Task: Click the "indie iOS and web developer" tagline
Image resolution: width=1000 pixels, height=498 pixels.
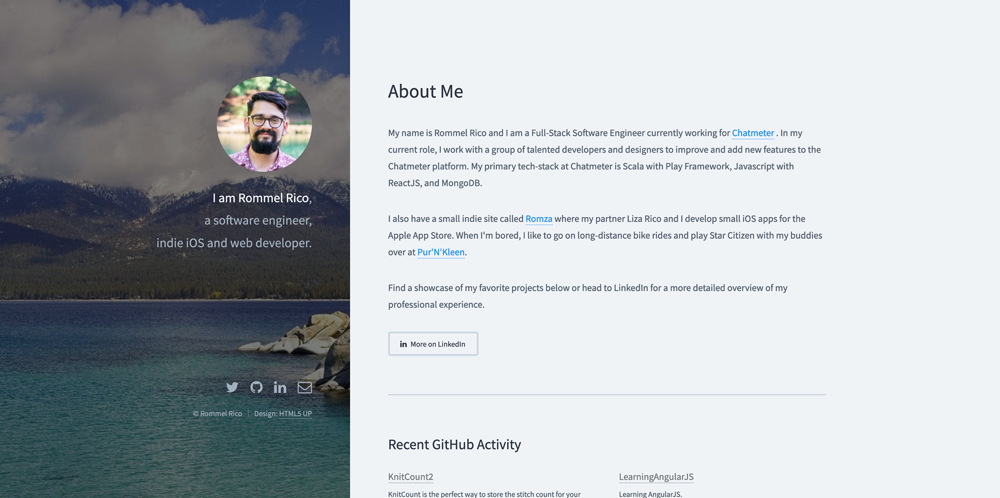Action: pyautogui.click(x=234, y=243)
